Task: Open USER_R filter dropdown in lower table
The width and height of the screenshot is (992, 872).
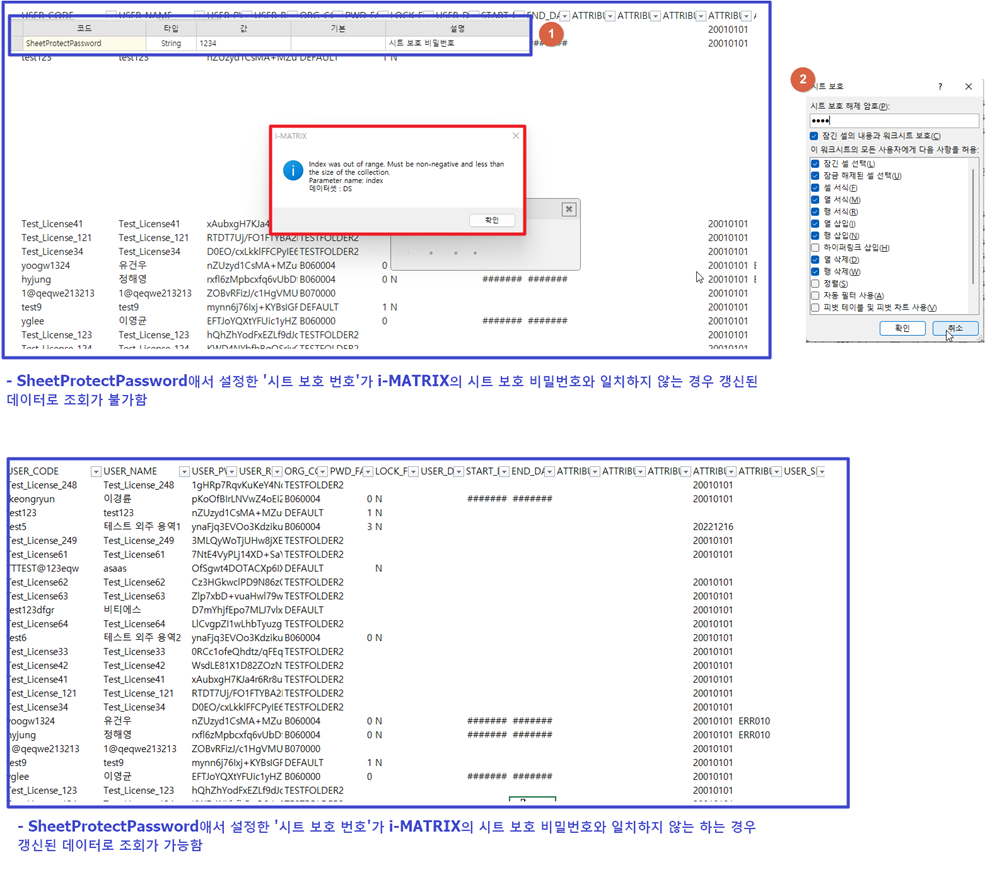Action: click(277, 471)
